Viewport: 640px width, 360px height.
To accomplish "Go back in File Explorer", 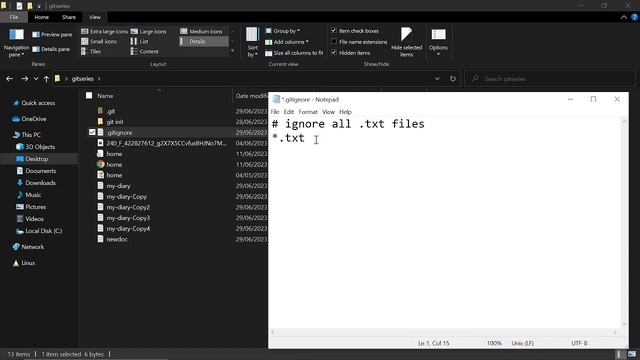I will (9, 78).
